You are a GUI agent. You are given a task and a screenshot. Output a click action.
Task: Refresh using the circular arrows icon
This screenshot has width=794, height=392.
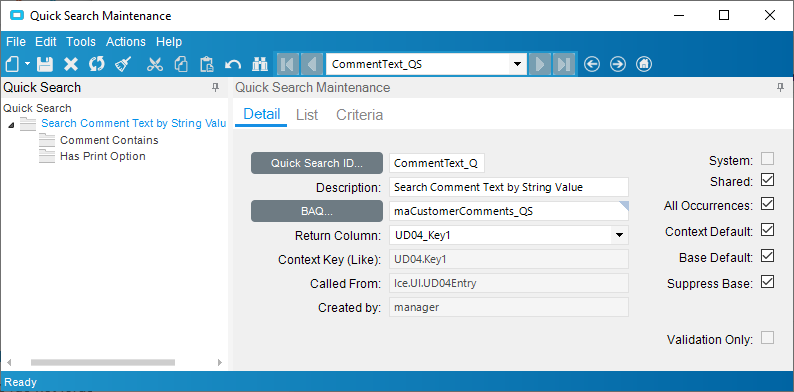[97, 64]
